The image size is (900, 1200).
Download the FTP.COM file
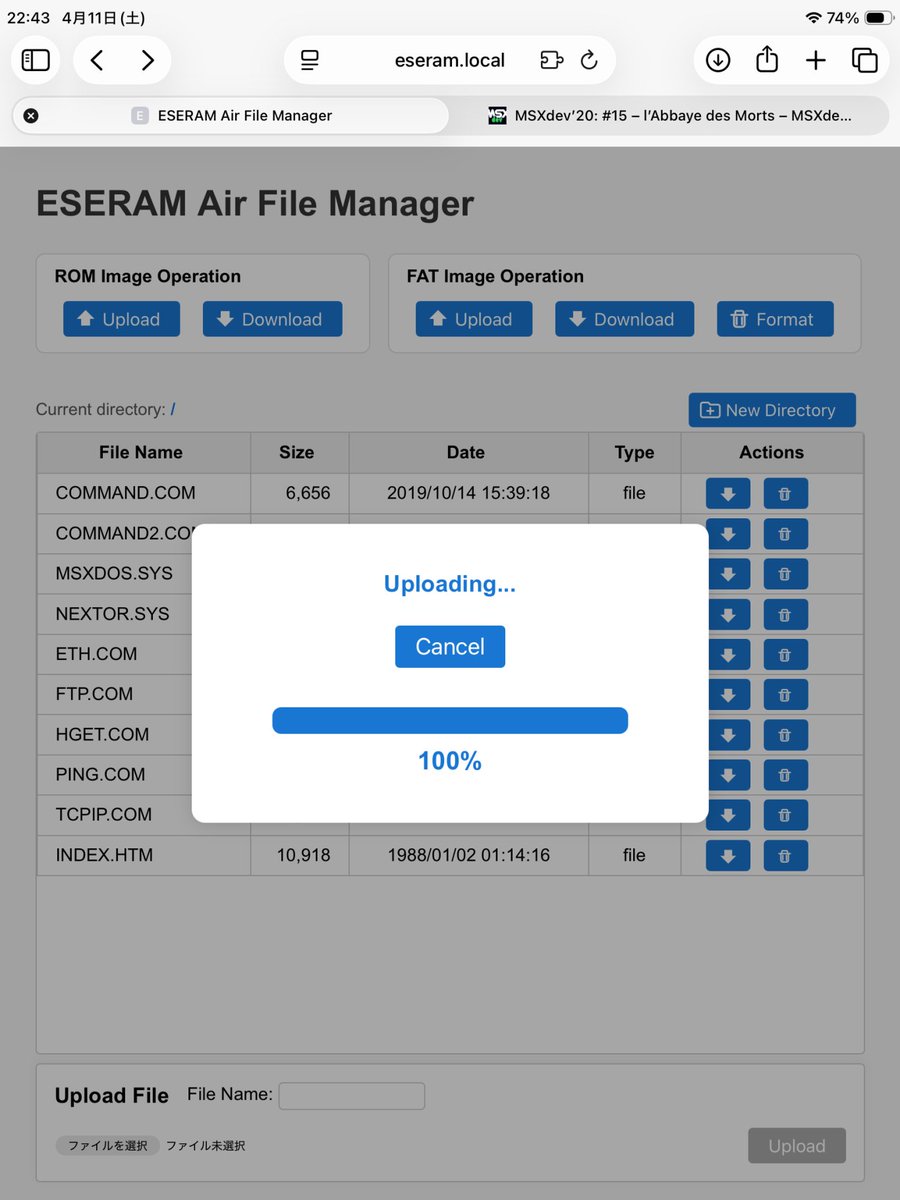[x=728, y=694]
